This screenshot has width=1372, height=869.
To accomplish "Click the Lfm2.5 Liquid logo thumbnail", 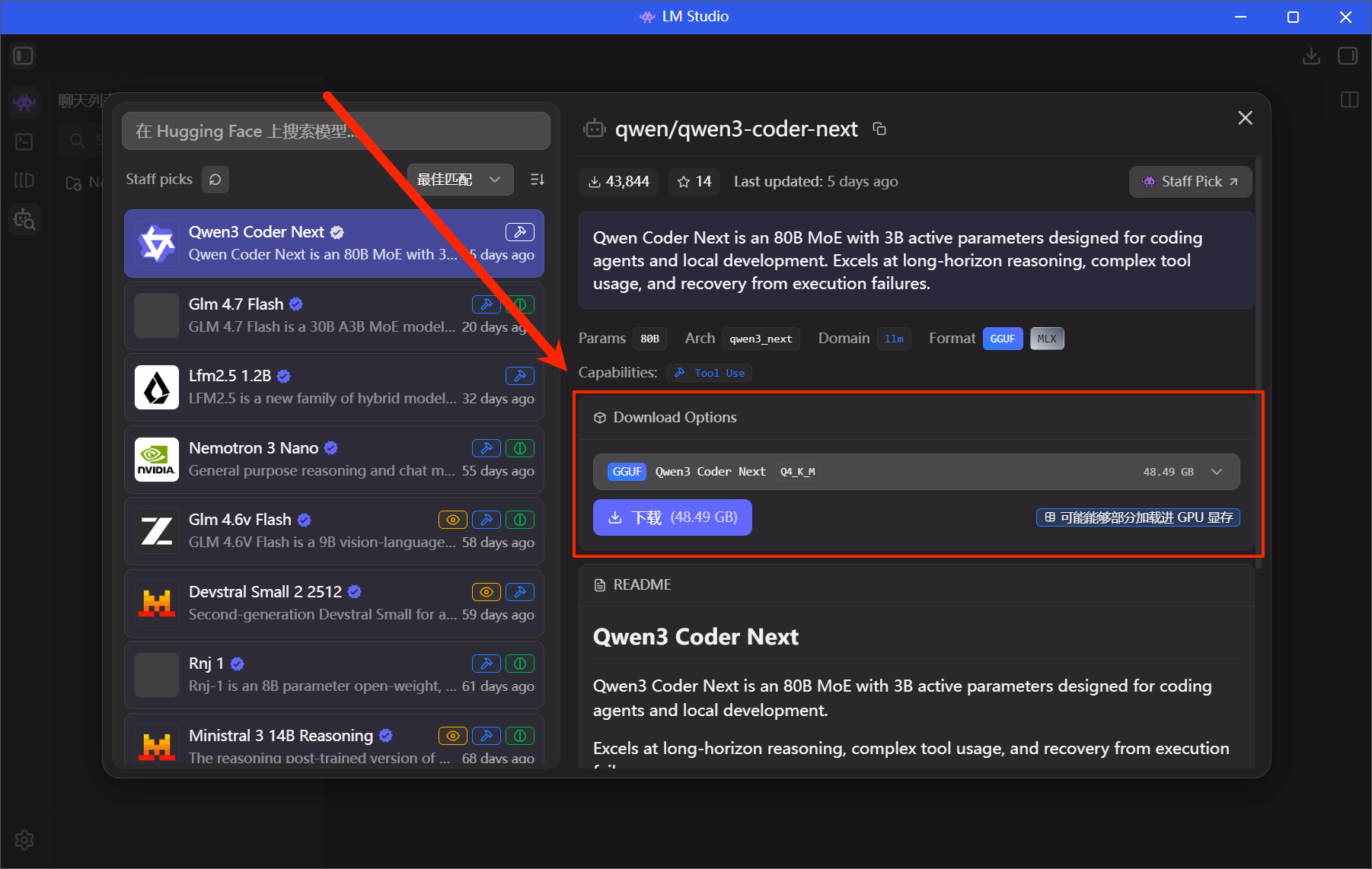I will point(157,387).
